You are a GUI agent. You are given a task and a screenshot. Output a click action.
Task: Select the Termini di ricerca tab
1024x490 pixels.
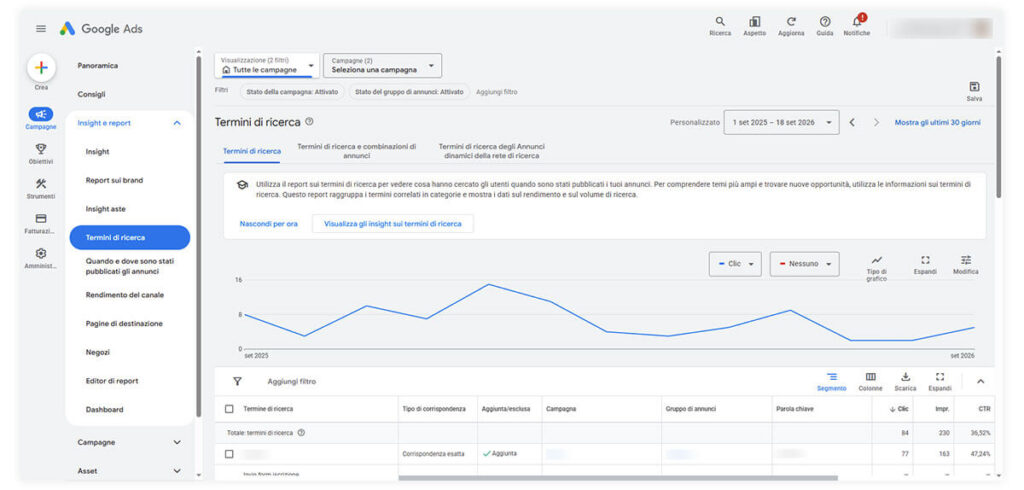pos(252,151)
